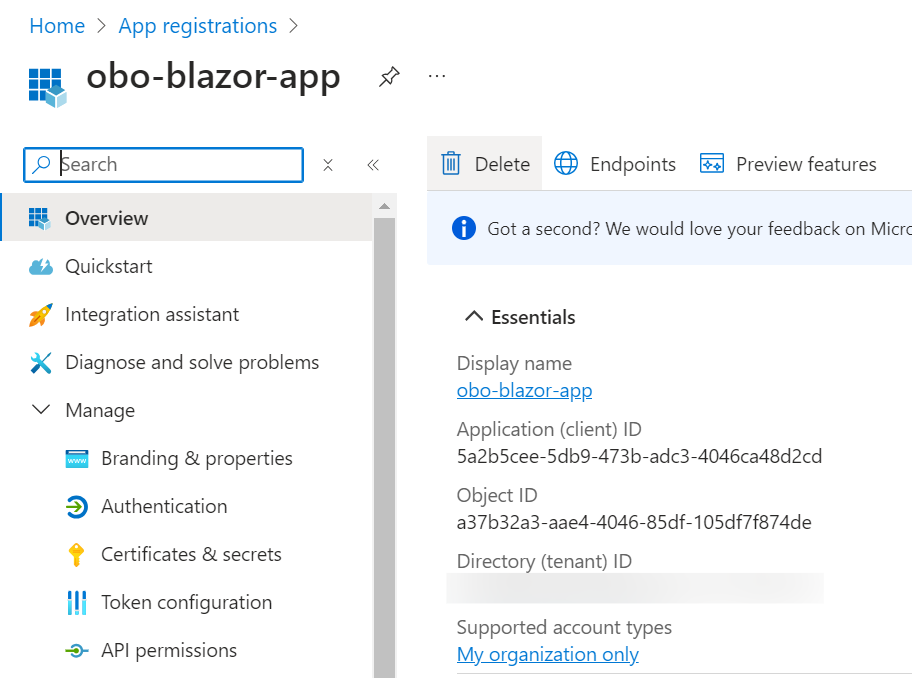Open Diagnose and solve problems
Image resolution: width=912 pixels, height=678 pixels.
click(x=187, y=362)
